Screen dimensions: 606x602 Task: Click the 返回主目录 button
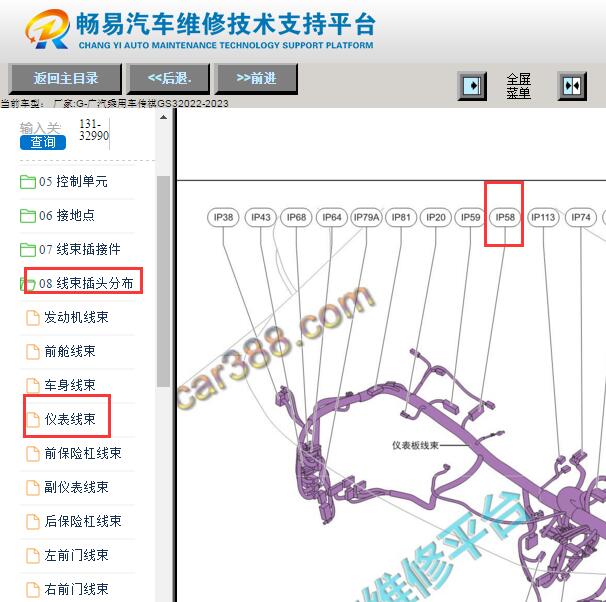pos(65,79)
